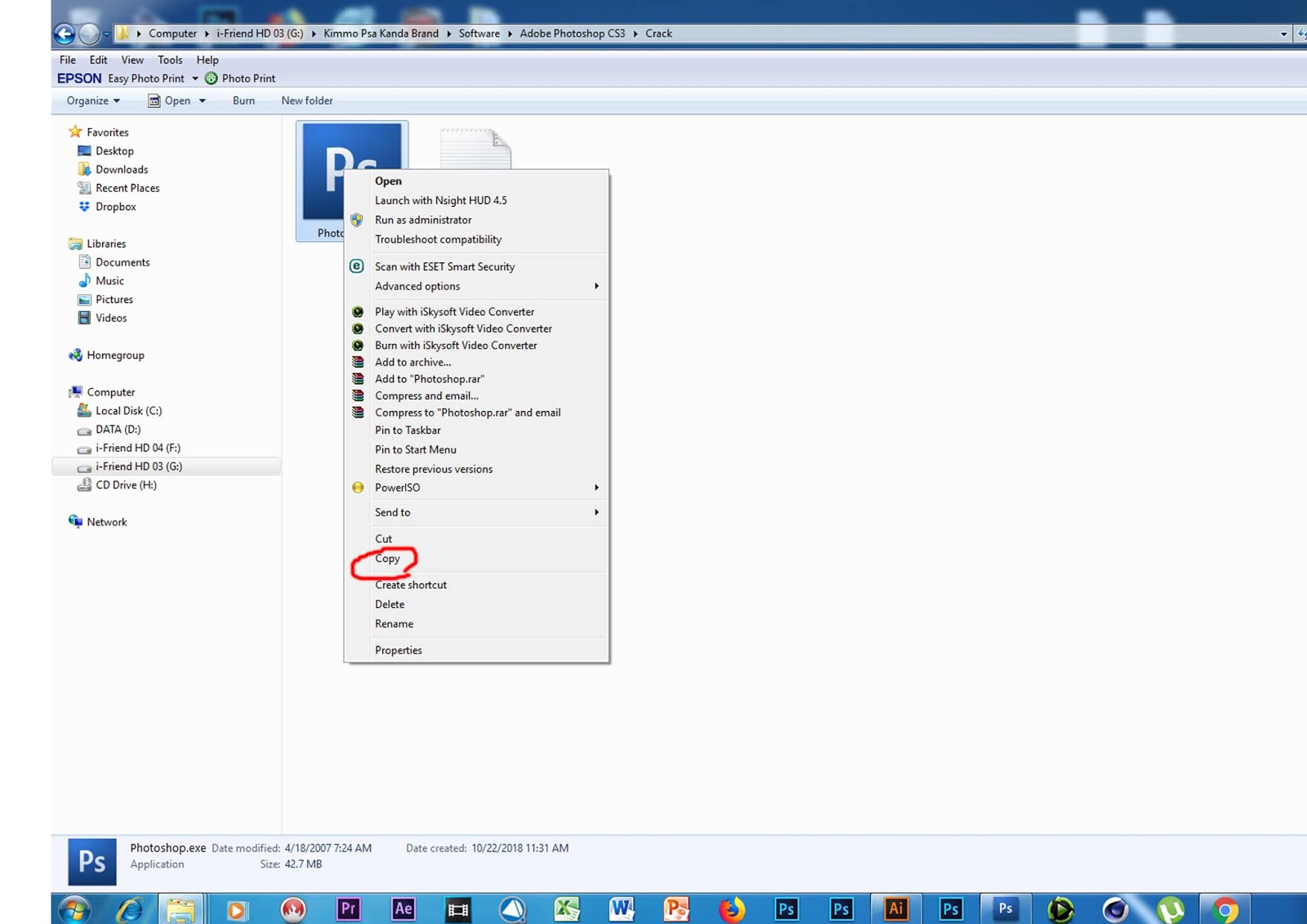This screenshot has height=924, width=1307.
Task: Open the recent pages dropdown beside Forward
Action: click(x=106, y=34)
